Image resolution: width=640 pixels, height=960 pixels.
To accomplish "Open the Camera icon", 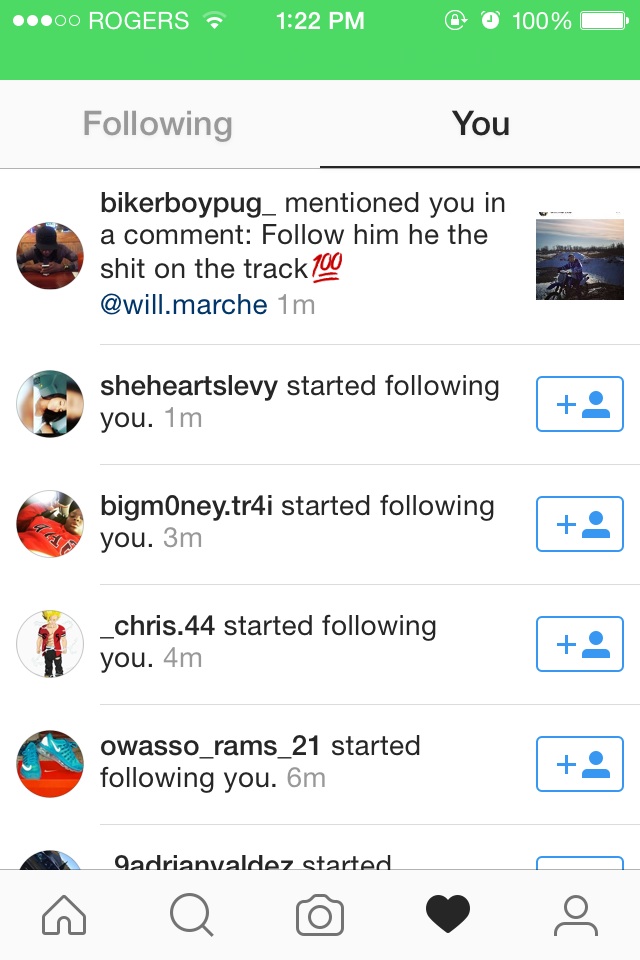I will [320, 915].
